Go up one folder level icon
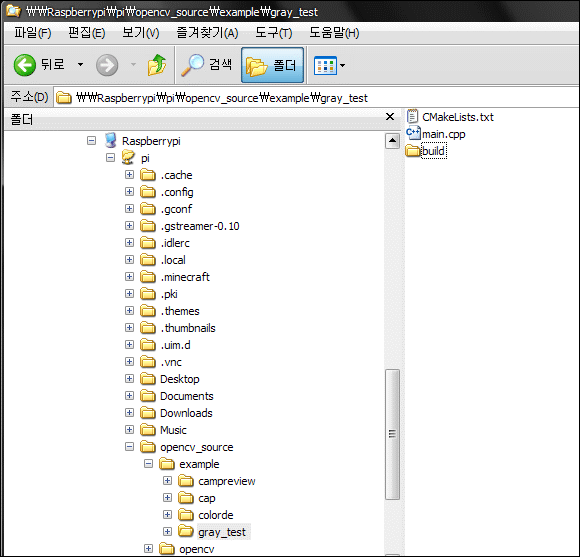Viewport: 580px width, 557px height. pos(157,65)
